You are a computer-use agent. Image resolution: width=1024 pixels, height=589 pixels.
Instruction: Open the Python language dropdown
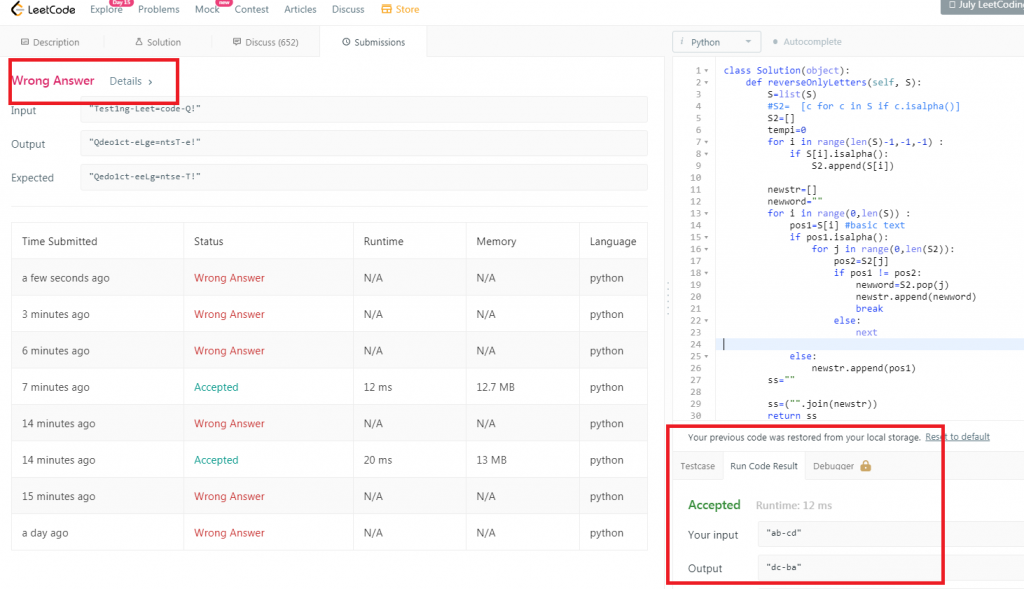[x=716, y=42]
